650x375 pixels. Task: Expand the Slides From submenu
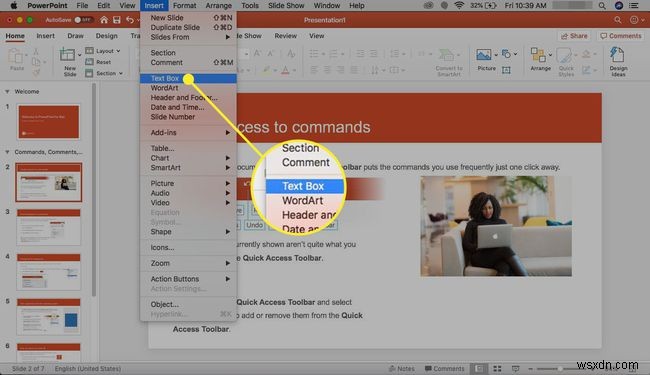pyautogui.click(x=188, y=37)
